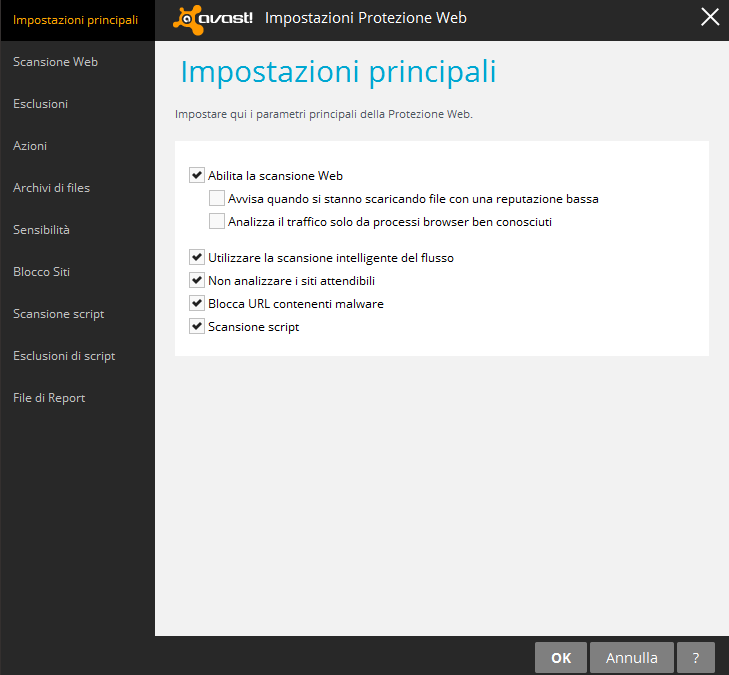
Task: Close the Web Protection settings window
Action: point(710,17)
